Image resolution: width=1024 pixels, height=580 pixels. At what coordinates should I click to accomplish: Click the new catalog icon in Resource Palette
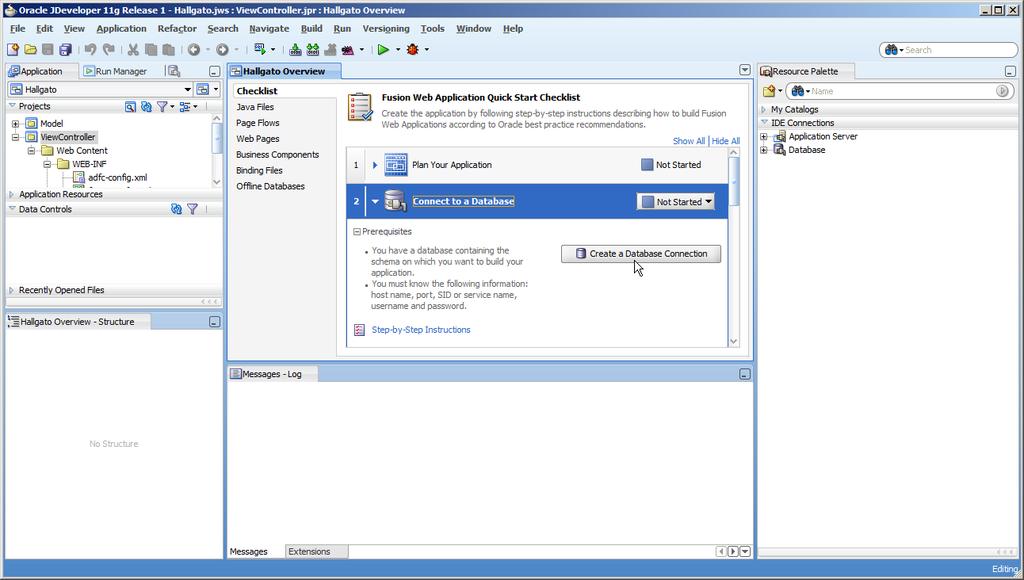769,91
